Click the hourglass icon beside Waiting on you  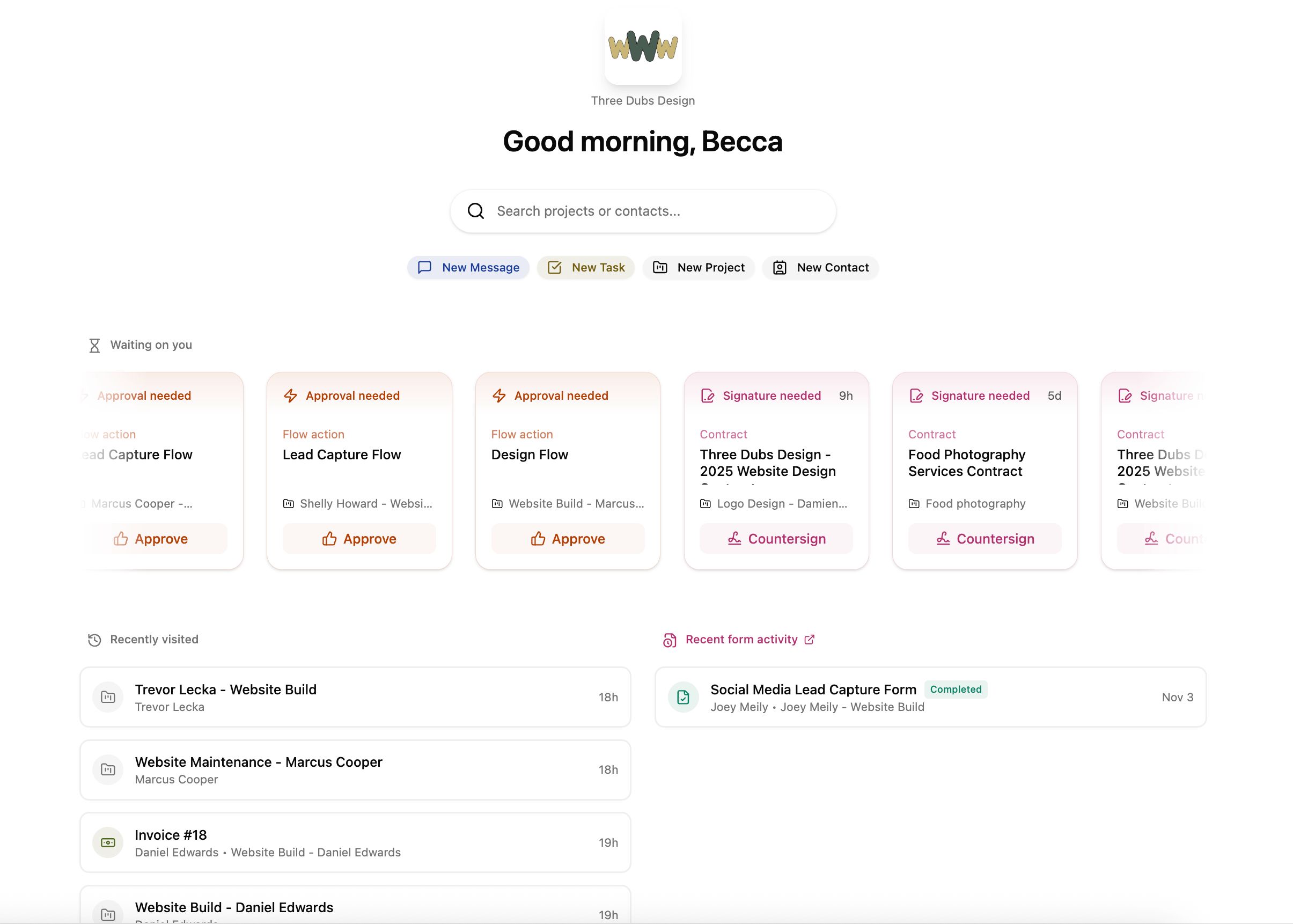94,344
